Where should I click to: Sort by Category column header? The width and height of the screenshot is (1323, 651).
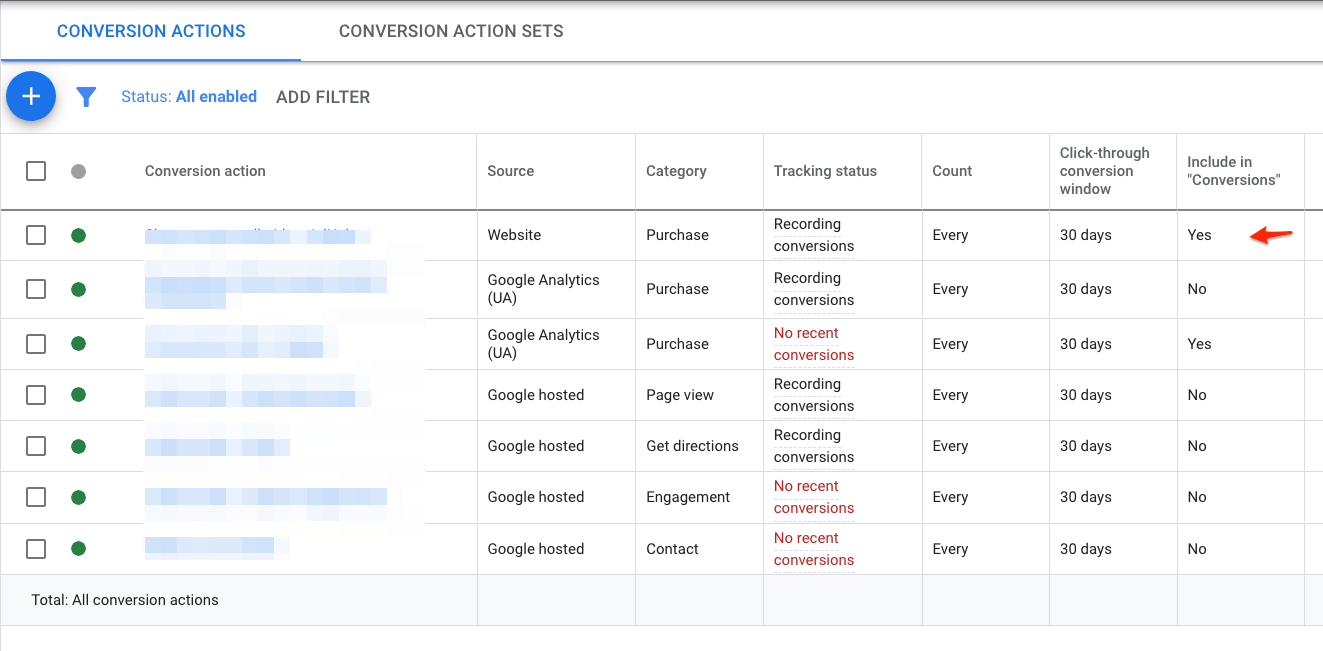[677, 171]
